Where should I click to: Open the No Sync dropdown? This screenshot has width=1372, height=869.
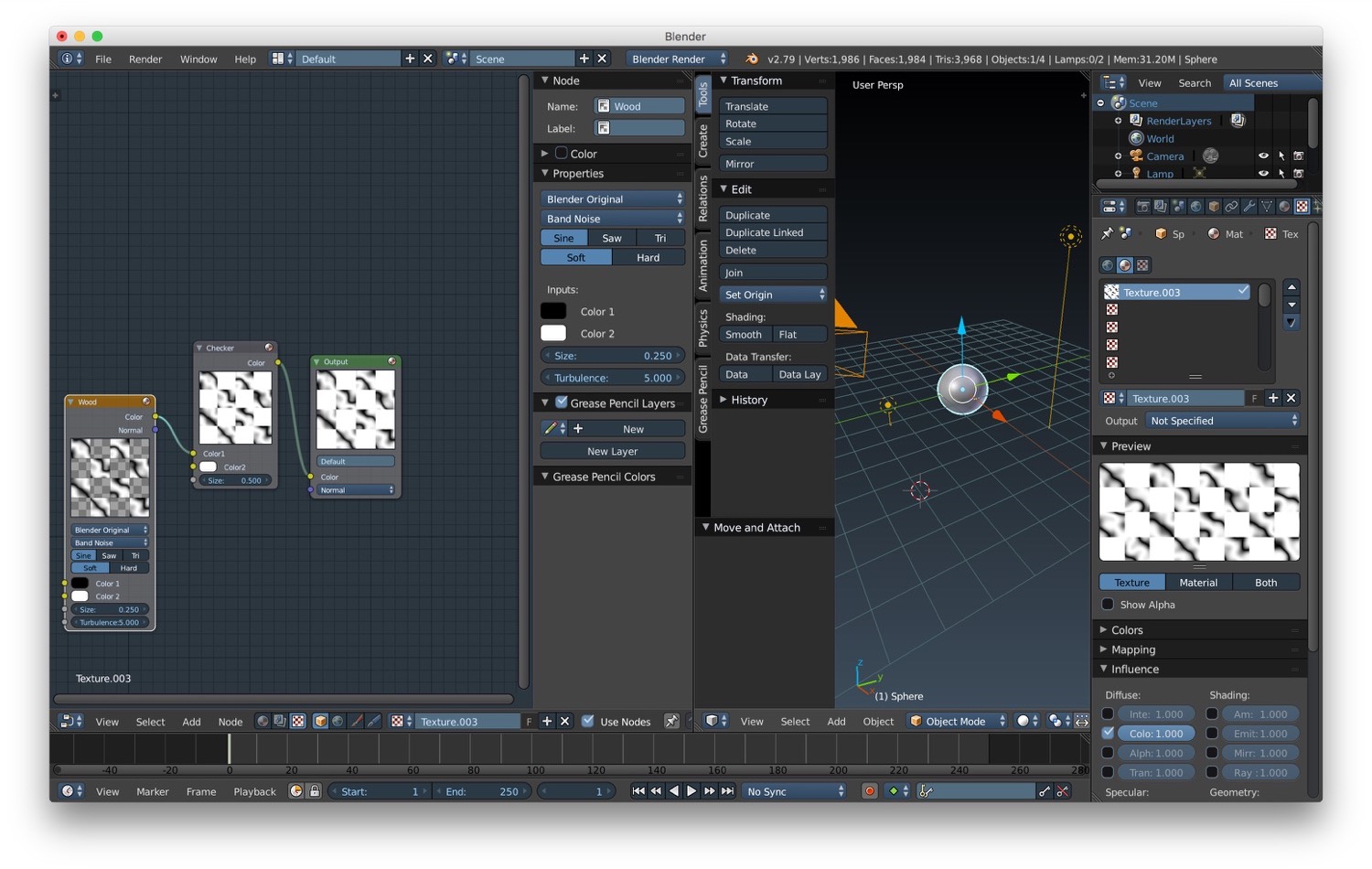click(795, 791)
